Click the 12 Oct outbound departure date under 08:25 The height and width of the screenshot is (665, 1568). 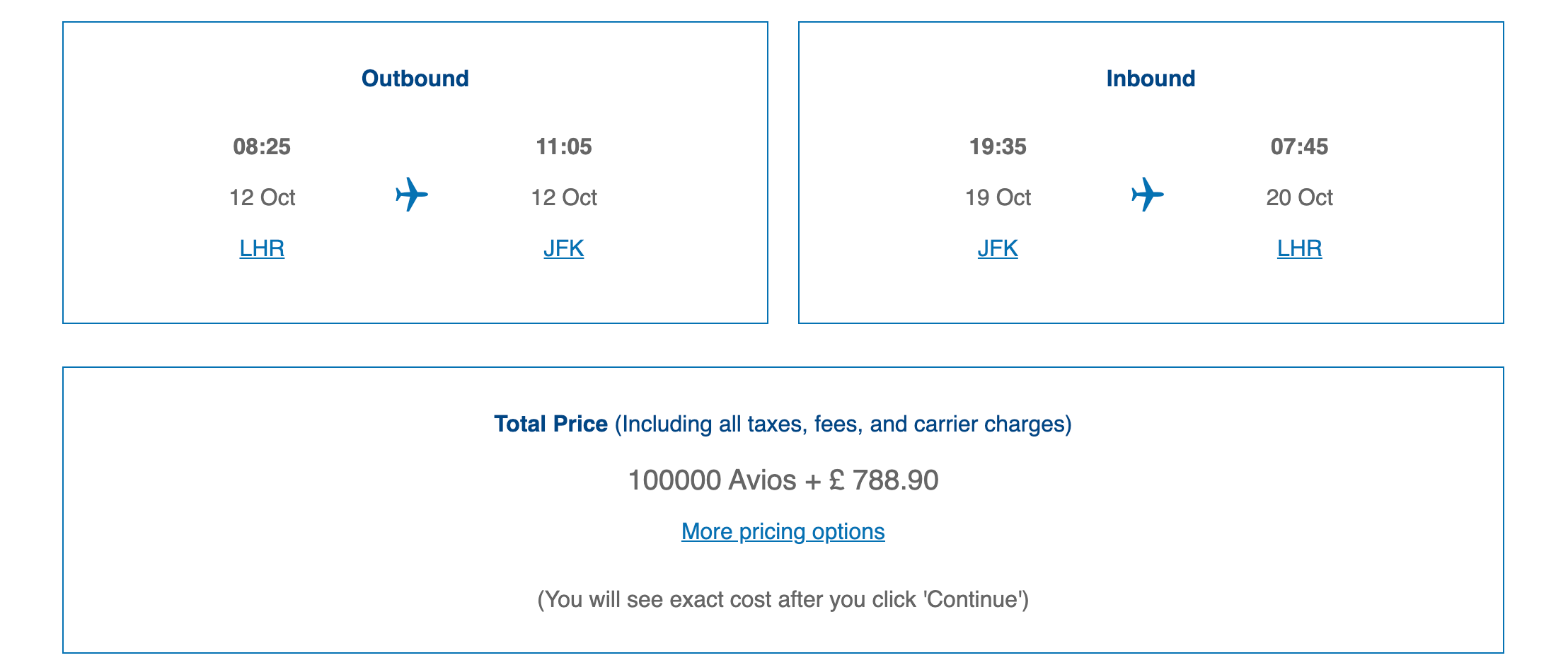click(x=262, y=197)
